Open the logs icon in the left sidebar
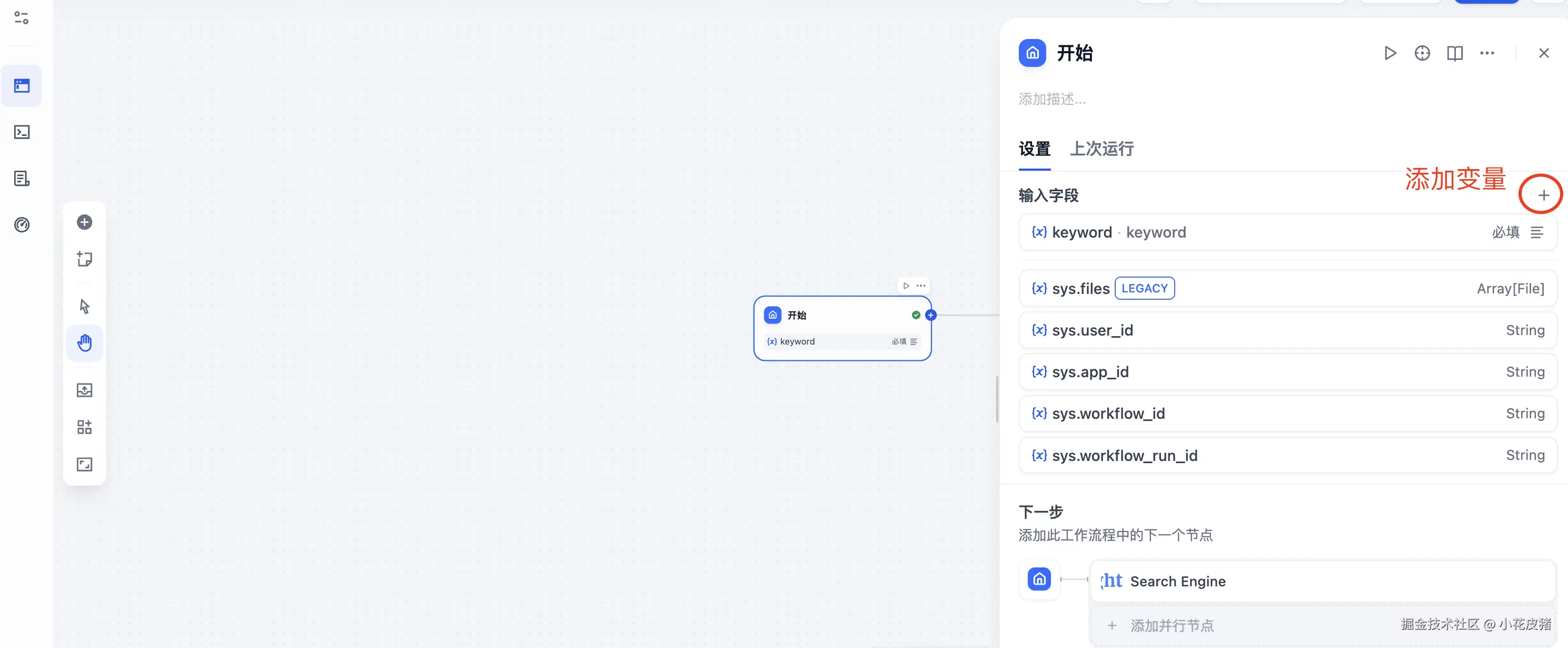Image resolution: width=1568 pixels, height=648 pixels. point(22,179)
